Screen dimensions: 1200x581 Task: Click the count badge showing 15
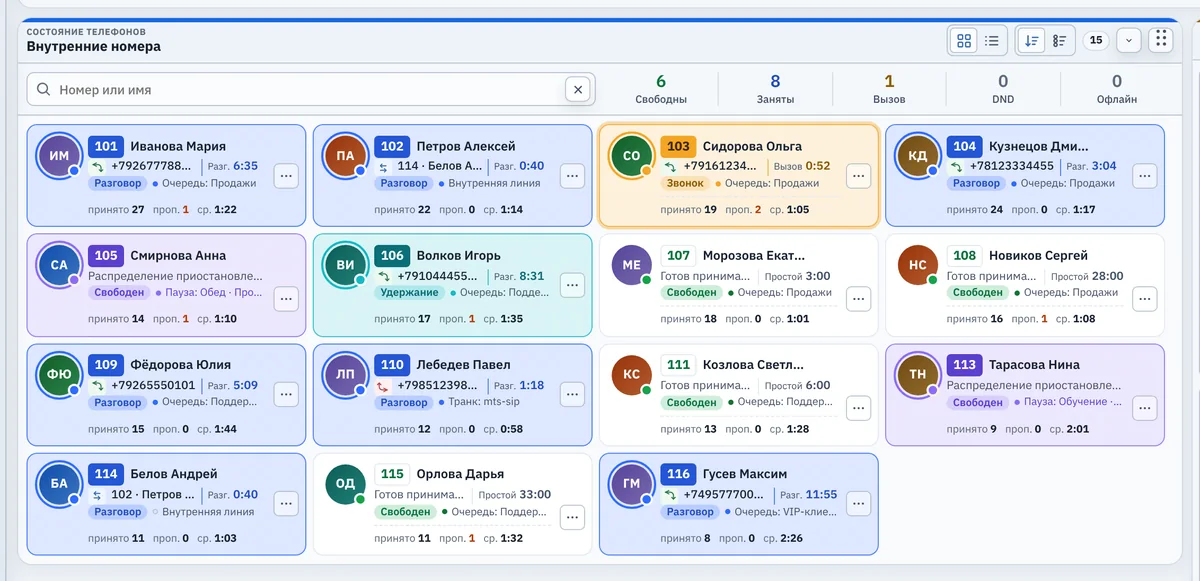1096,41
